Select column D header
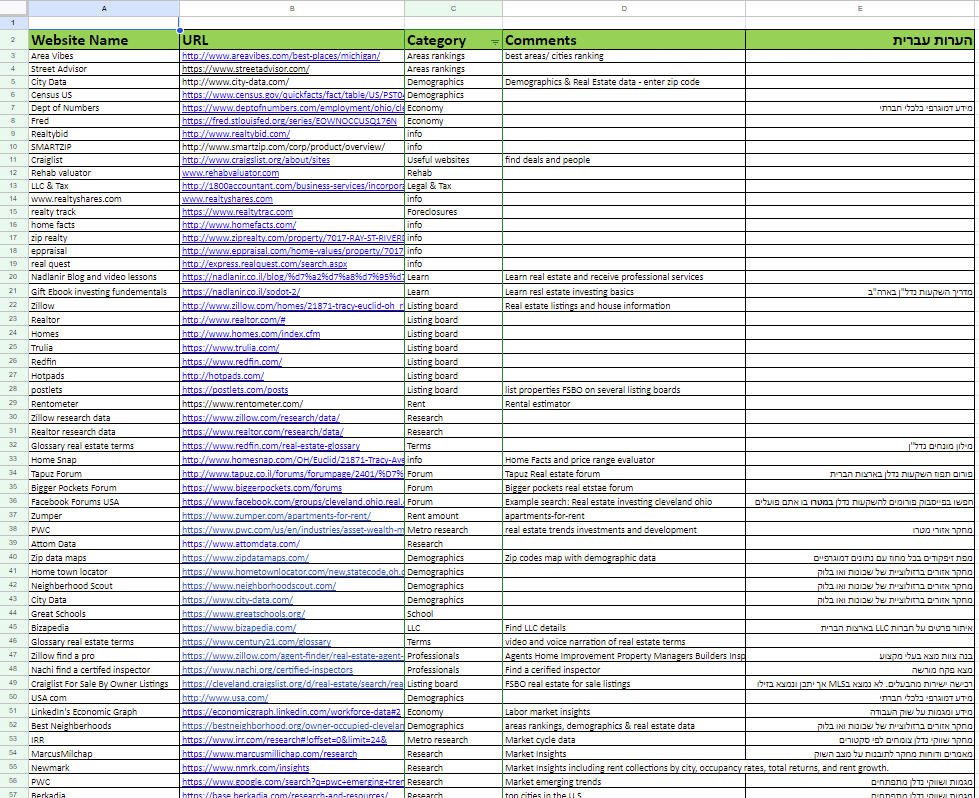Screen dimensions: 979x798 [x=623, y=8]
